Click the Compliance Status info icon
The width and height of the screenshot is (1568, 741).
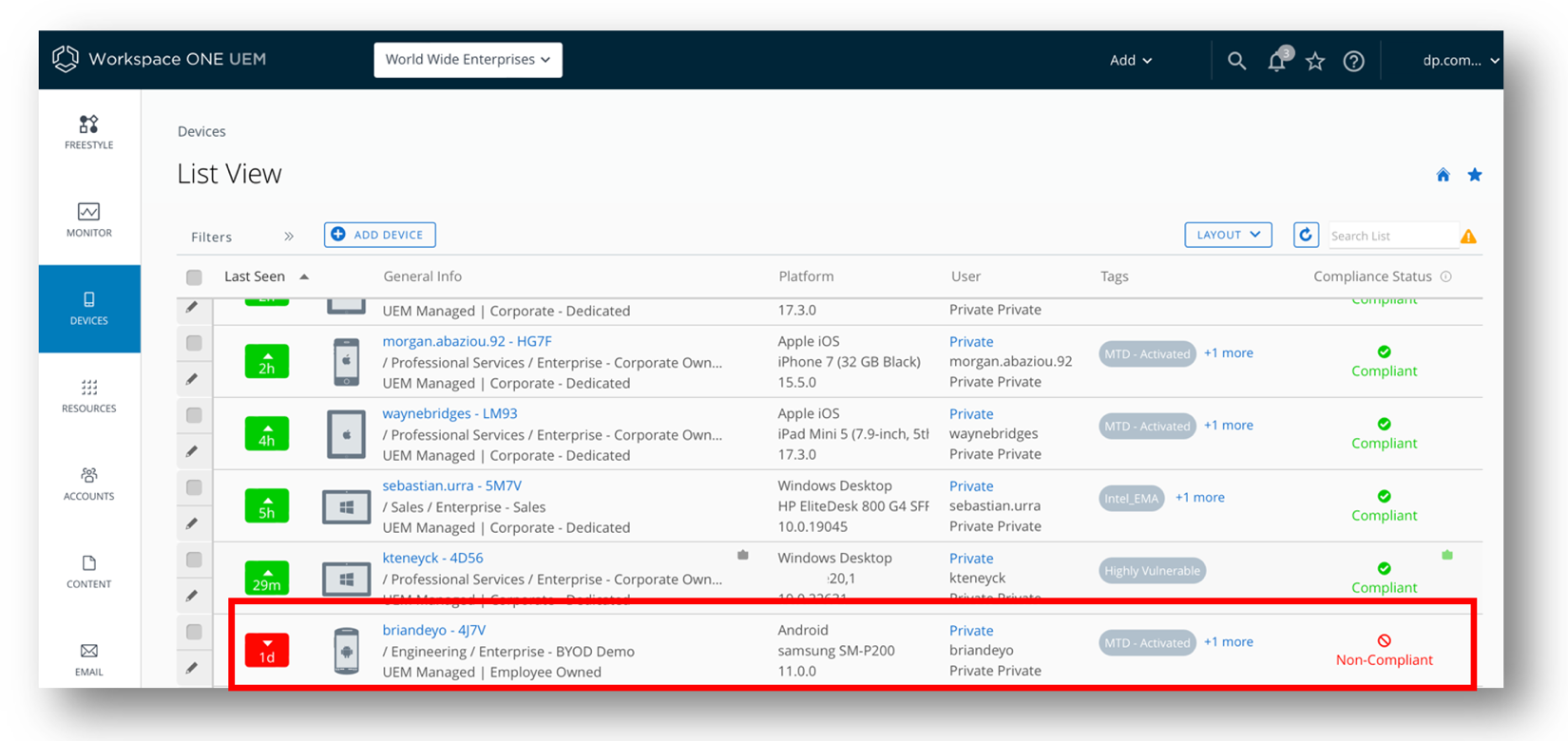(1446, 276)
